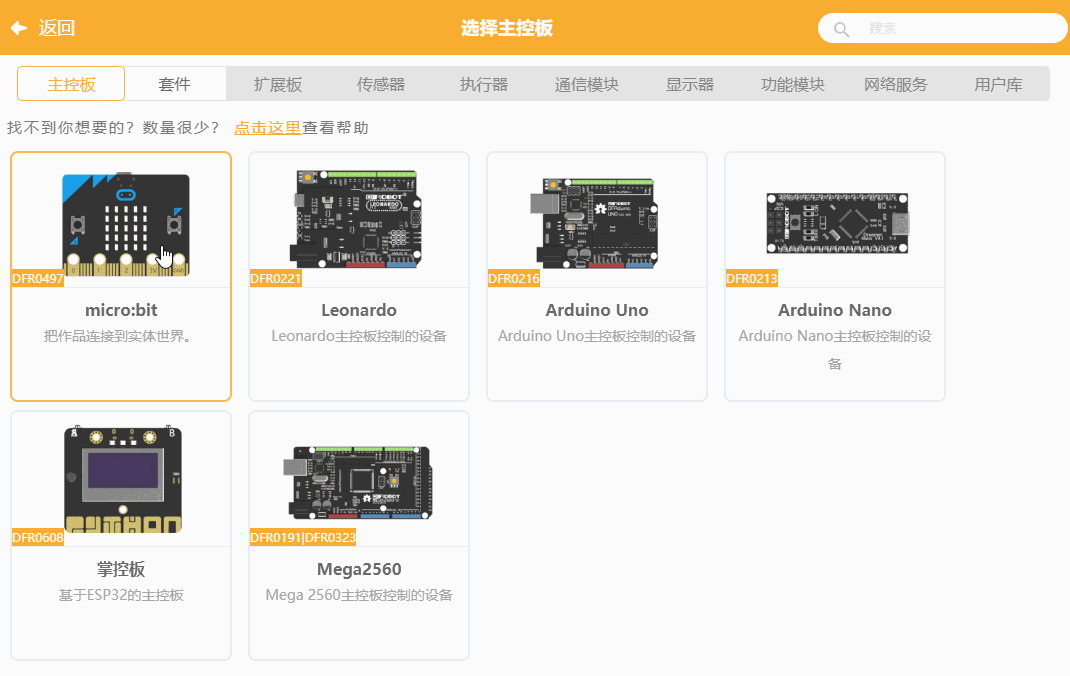Viewport: 1070px width, 676px height.
Task: Click description Arduino Nano主控板控制的设备
Action: click(x=835, y=349)
